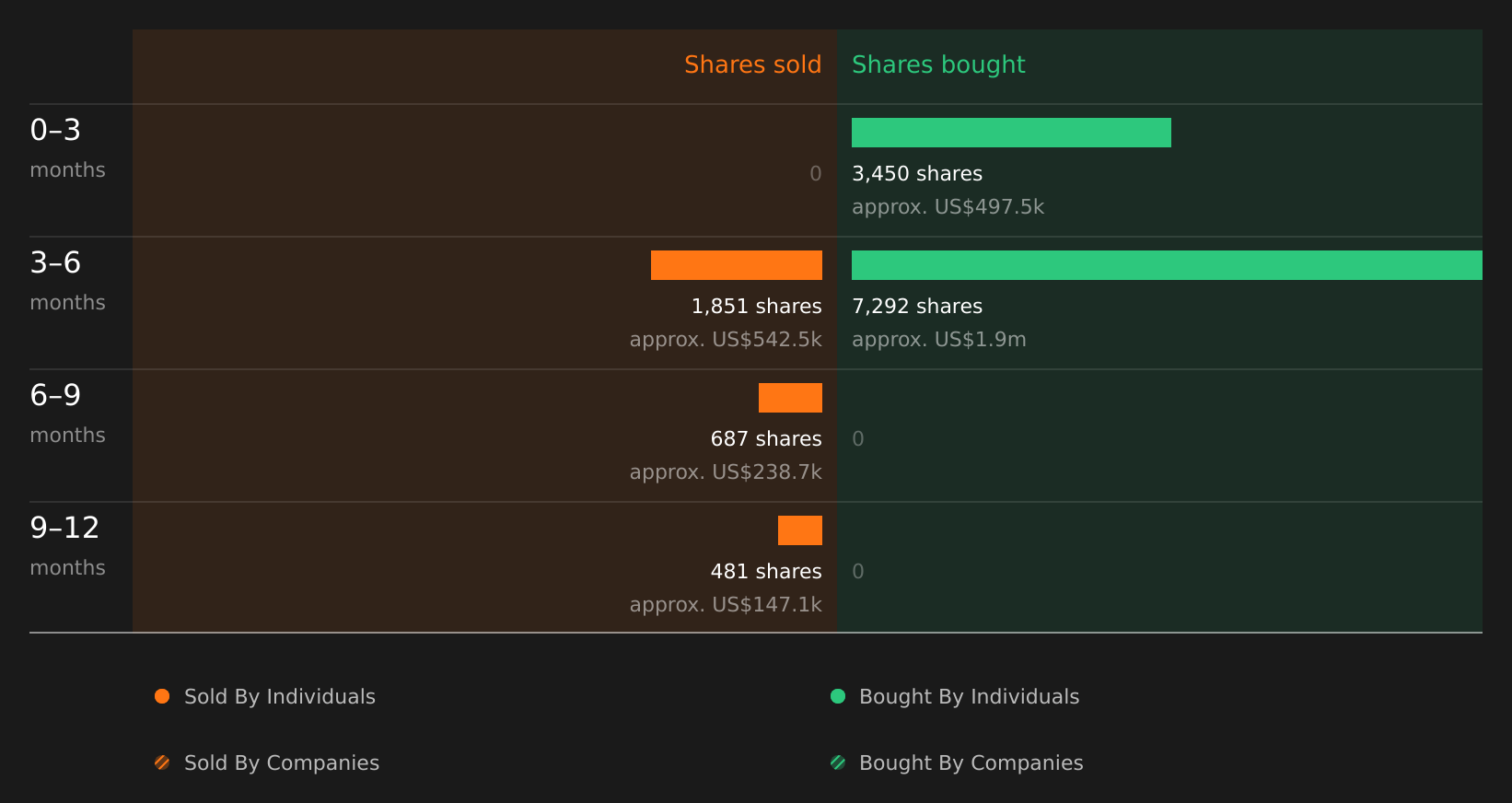Click the approx. US$238.7k value
1512x803 pixels.
point(726,472)
